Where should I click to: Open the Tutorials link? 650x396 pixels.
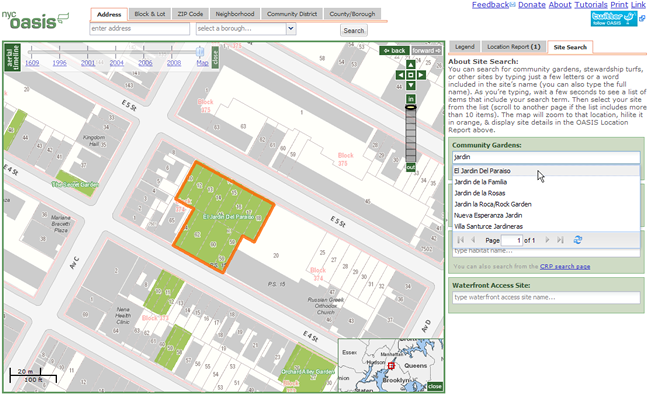pyautogui.click(x=591, y=5)
